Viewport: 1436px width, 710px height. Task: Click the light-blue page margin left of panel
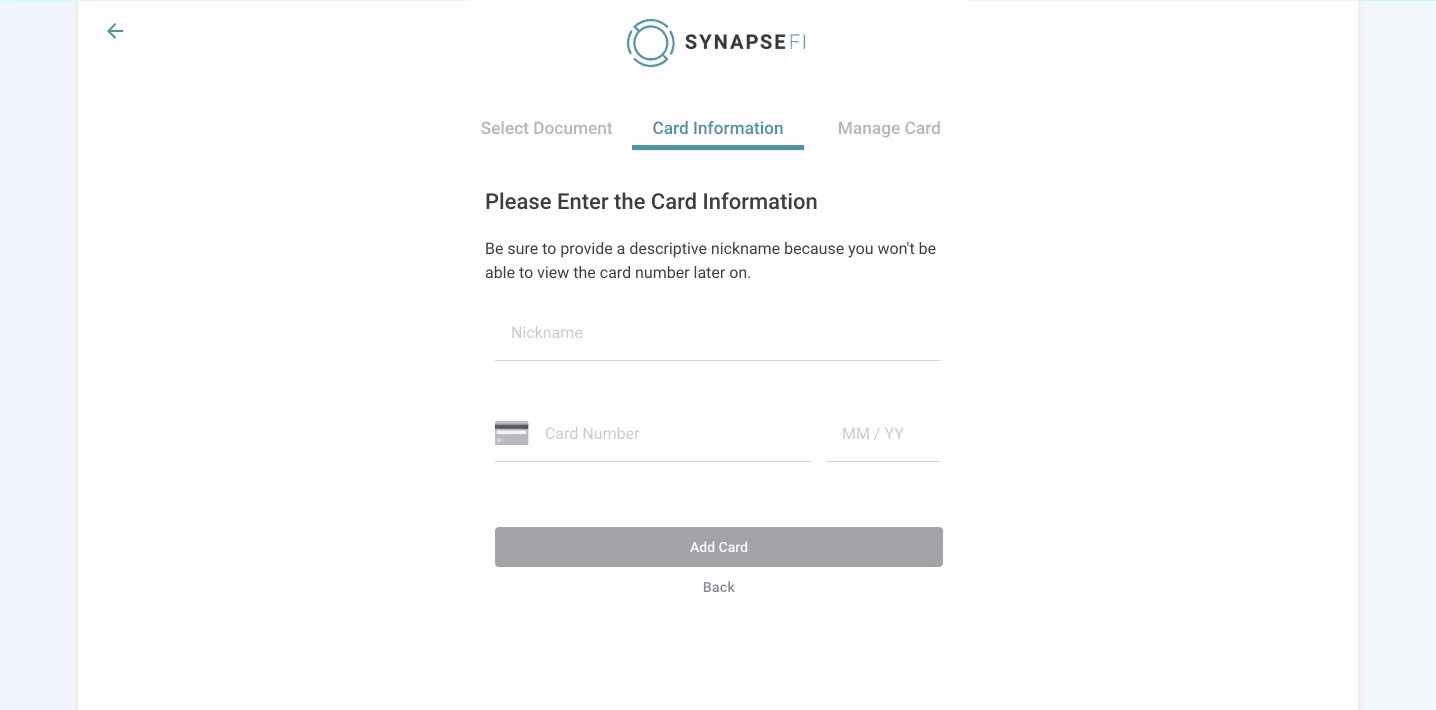pos(38,355)
